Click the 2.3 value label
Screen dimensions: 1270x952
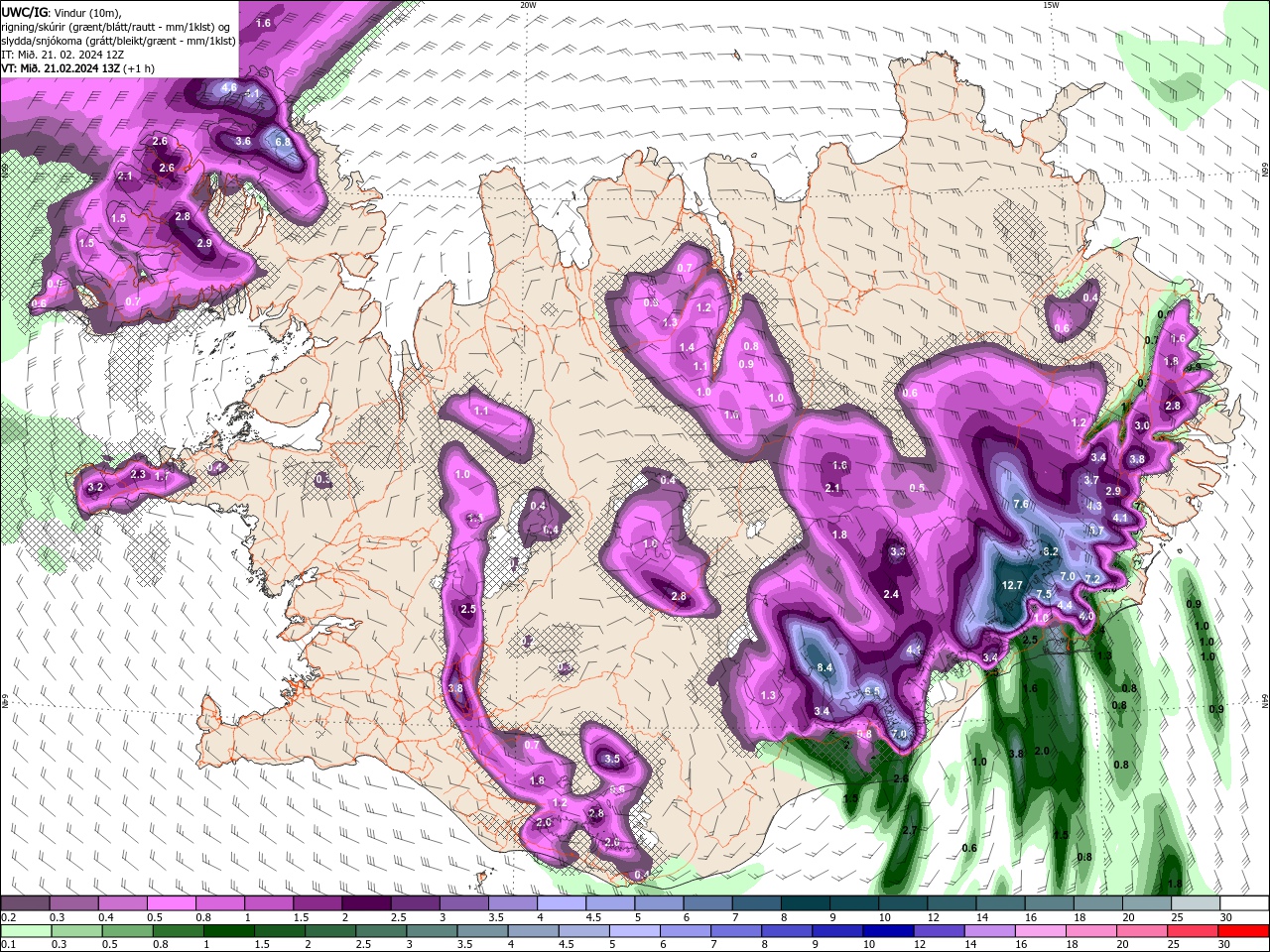point(138,475)
